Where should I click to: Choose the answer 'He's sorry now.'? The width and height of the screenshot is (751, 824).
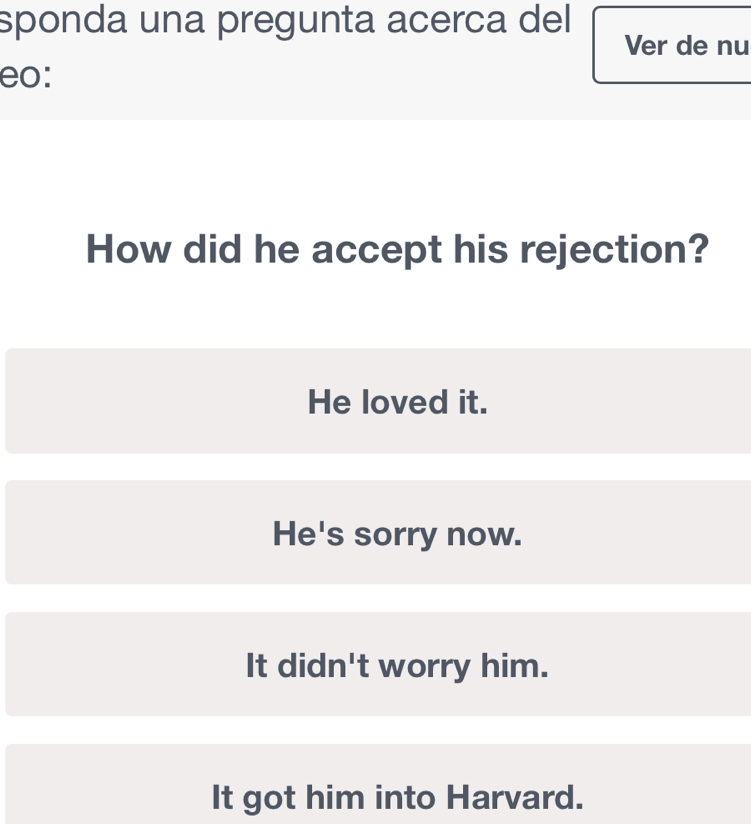tap(397, 533)
